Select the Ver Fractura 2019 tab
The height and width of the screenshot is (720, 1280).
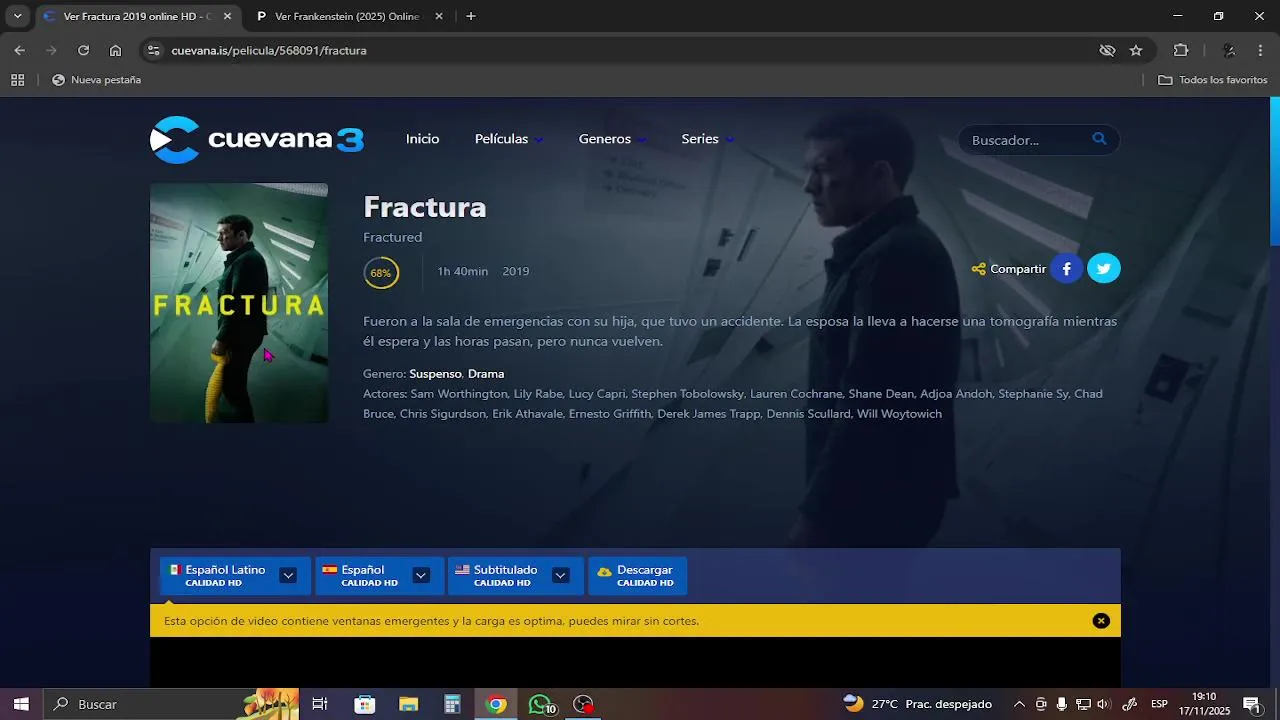coord(137,16)
